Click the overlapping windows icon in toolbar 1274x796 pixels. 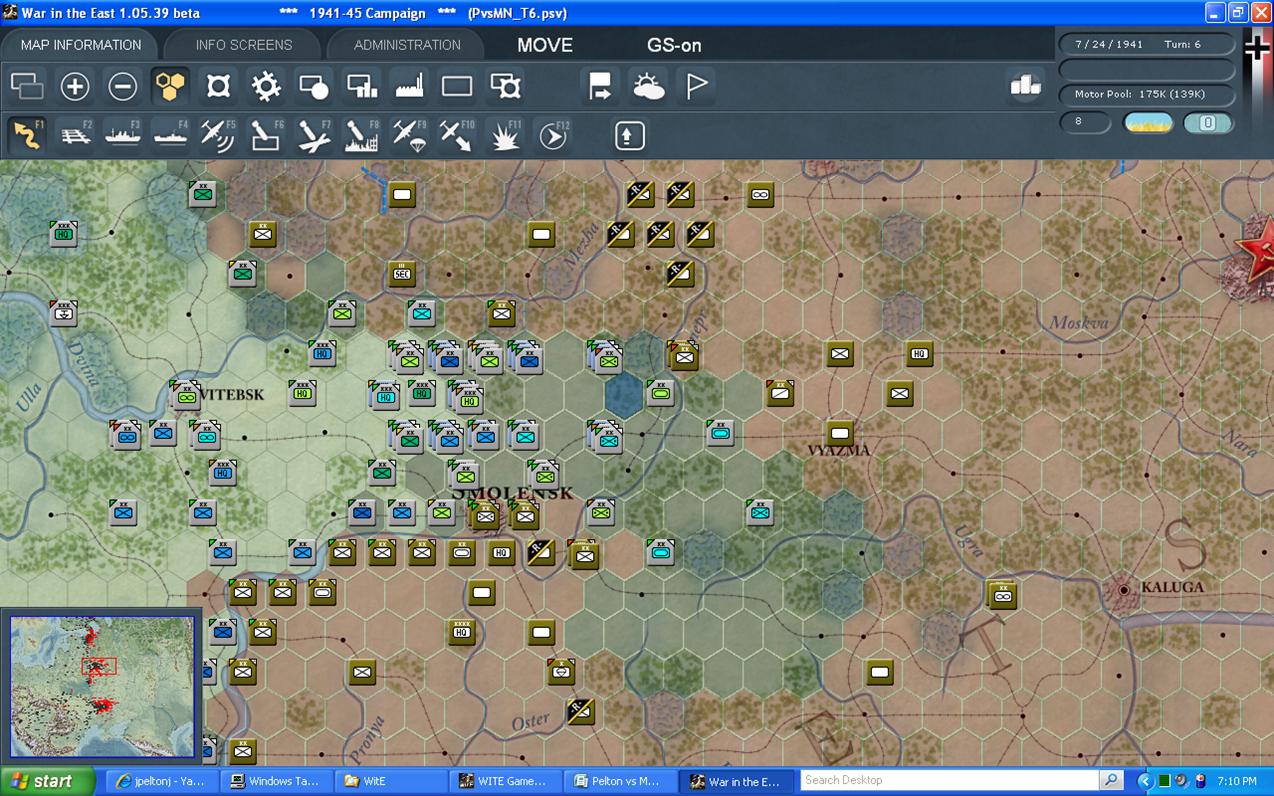[x=27, y=87]
